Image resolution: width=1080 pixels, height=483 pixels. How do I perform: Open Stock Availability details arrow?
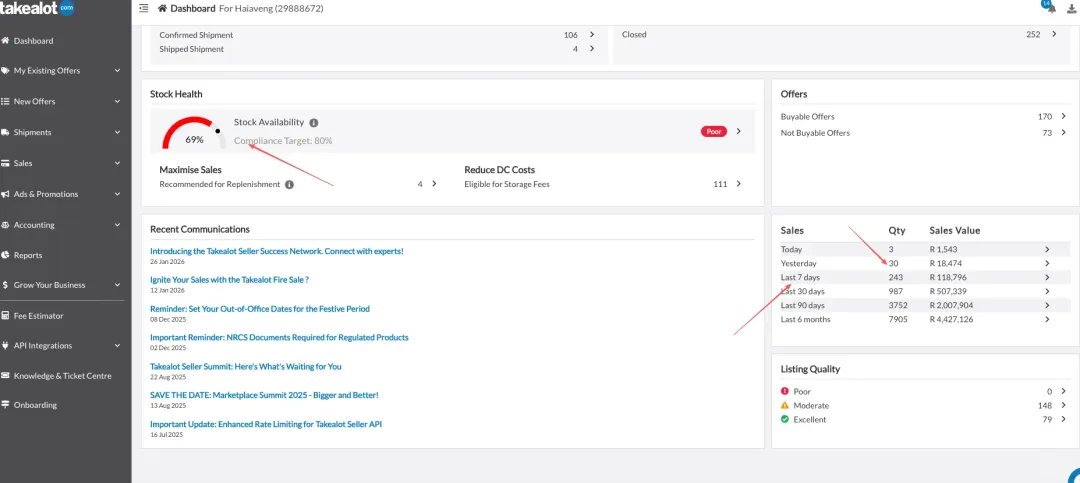(x=738, y=131)
